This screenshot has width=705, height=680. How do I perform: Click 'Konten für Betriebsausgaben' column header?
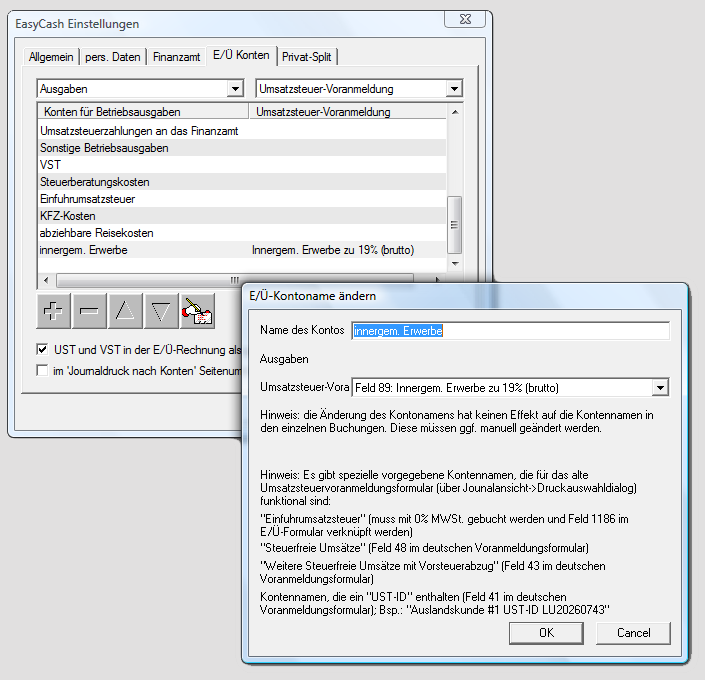tap(143, 112)
